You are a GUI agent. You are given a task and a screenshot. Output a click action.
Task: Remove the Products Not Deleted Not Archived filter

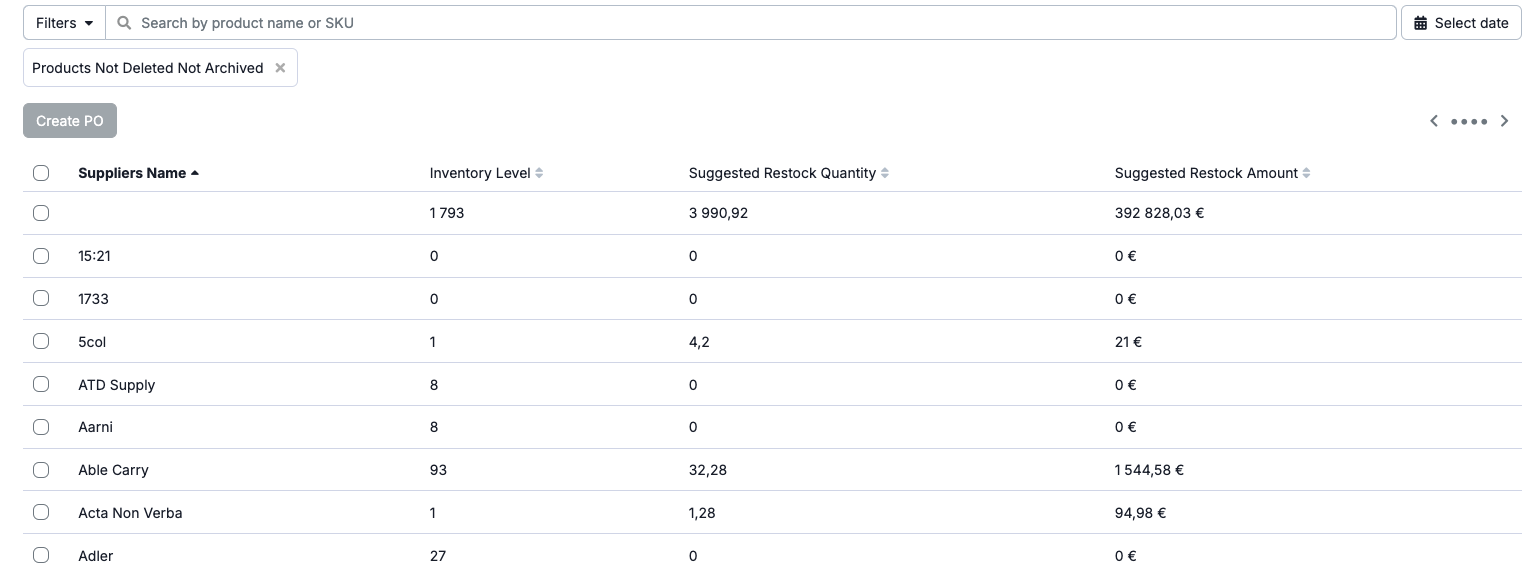point(280,68)
